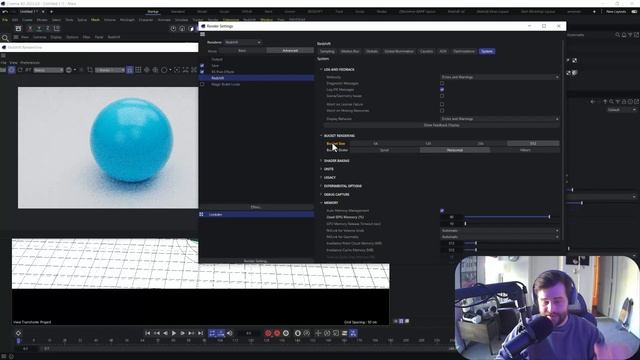Image resolution: width=640 pixels, height=360 pixels.
Task: Toggle the sound speaker icon in timeline
Action: coord(229,333)
